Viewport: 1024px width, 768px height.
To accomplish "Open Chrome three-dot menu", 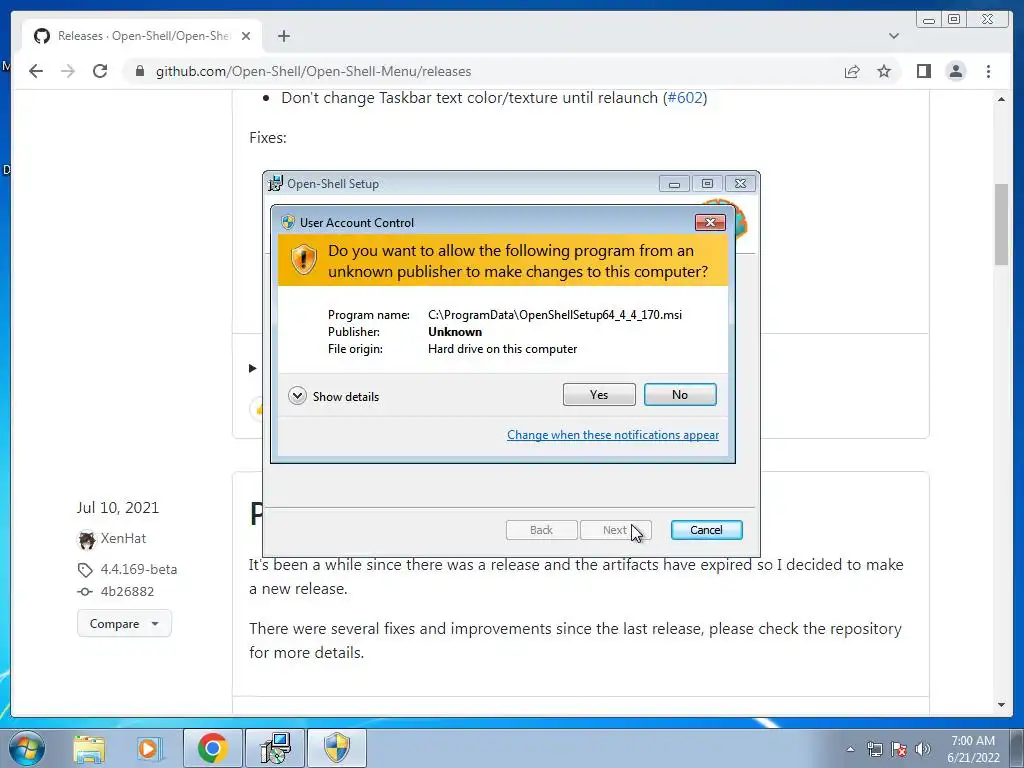I will [988, 71].
